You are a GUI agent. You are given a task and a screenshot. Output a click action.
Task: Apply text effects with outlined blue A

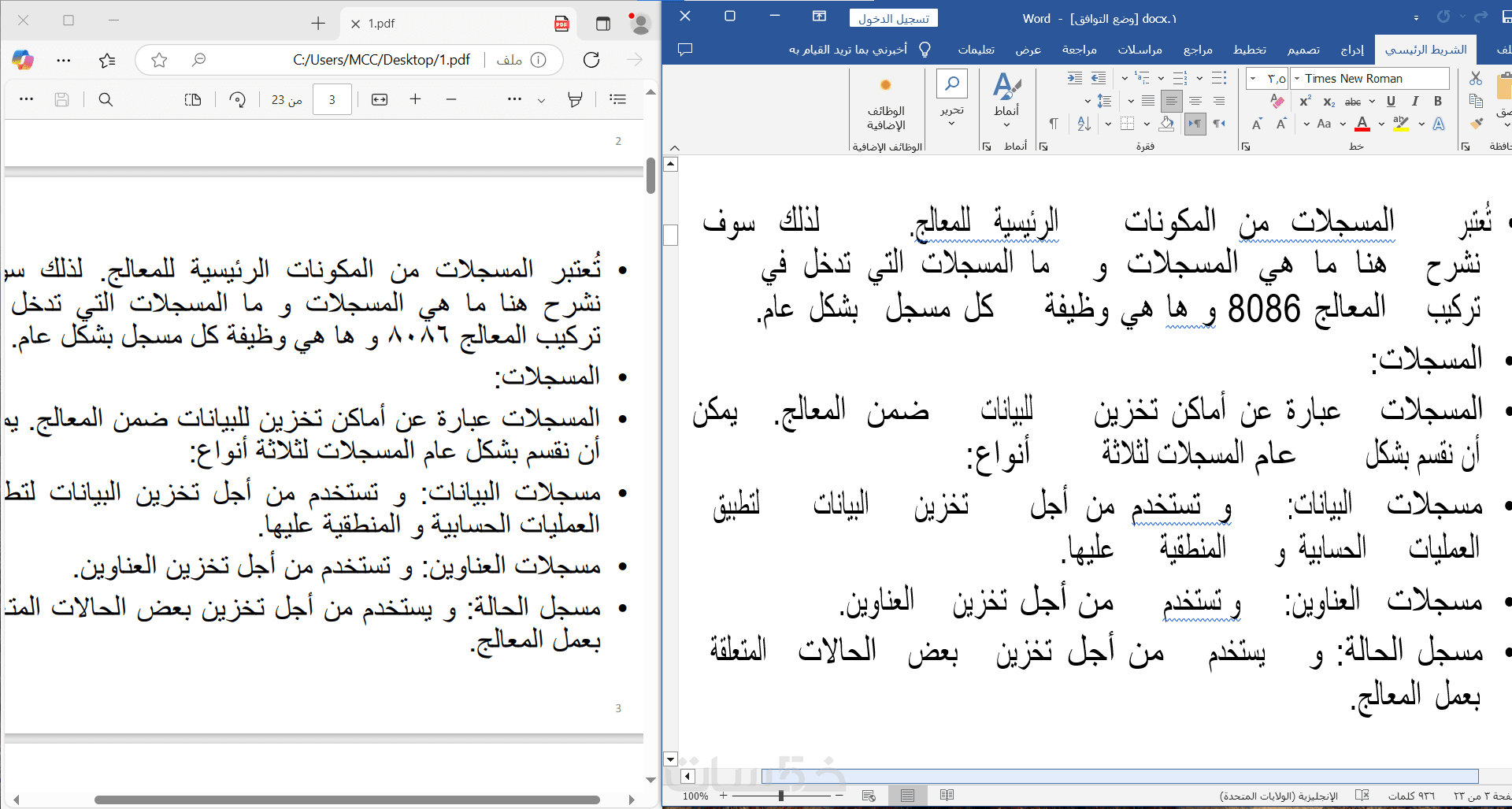1439,124
